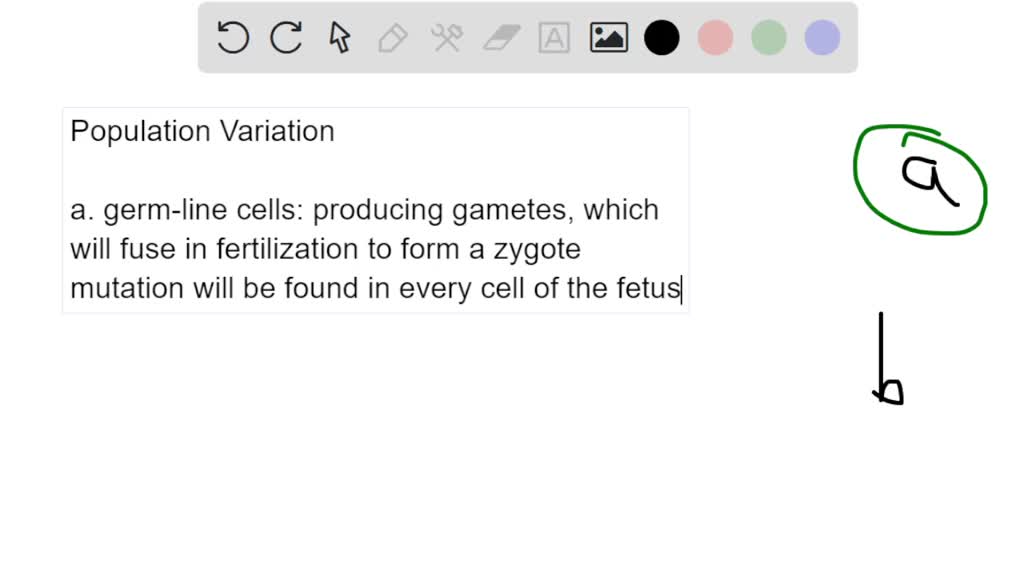The image size is (1024, 576).
Task: Click the germ-line cells text line
Action: (x=364, y=210)
